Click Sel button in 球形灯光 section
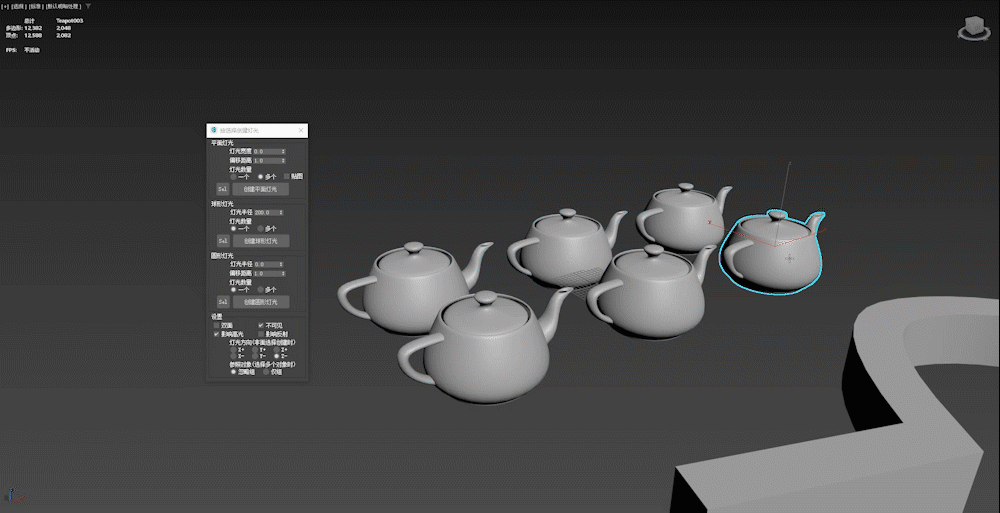This screenshot has height=513, width=1000. pos(223,241)
